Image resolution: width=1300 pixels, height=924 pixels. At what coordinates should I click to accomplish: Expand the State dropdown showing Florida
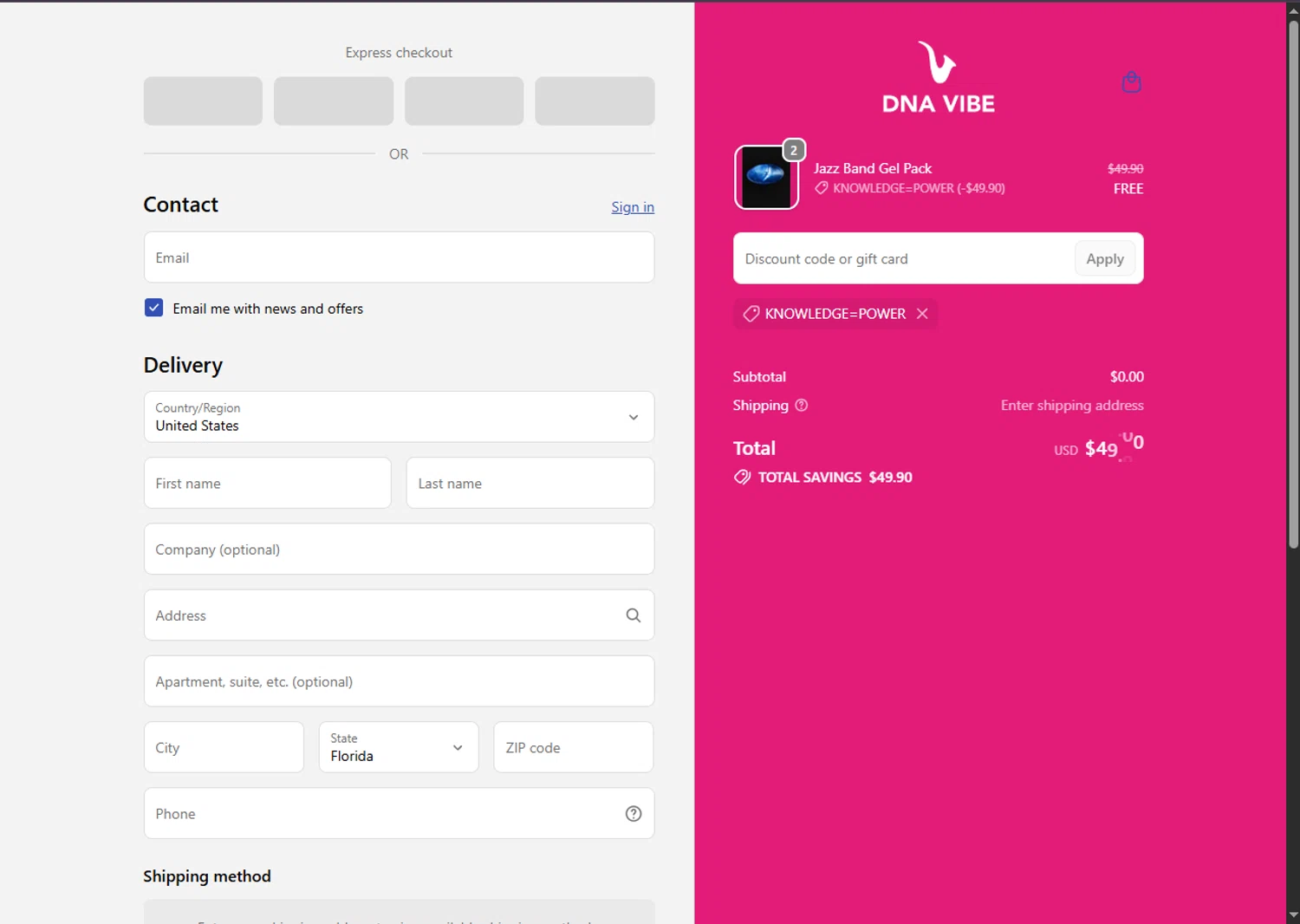point(399,747)
